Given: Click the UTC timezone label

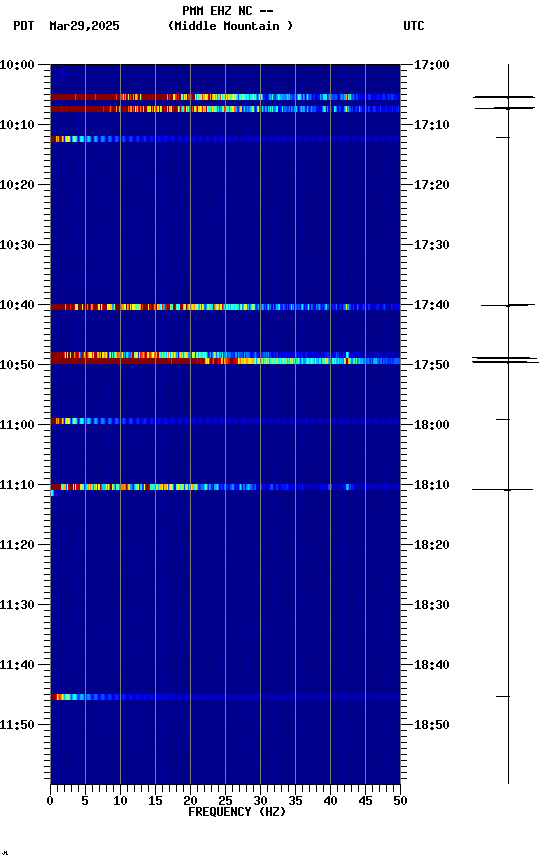Looking at the screenshot, I should [x=414, y=26].
